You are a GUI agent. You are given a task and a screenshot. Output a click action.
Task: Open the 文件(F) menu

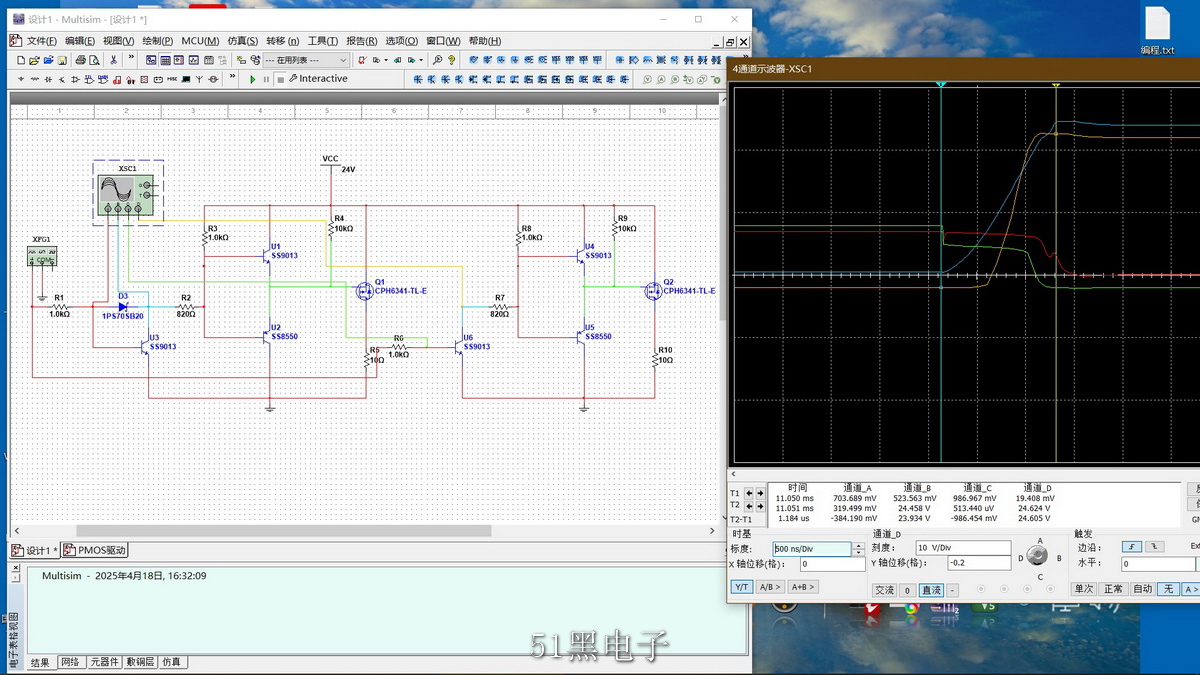tap(41, 41)
